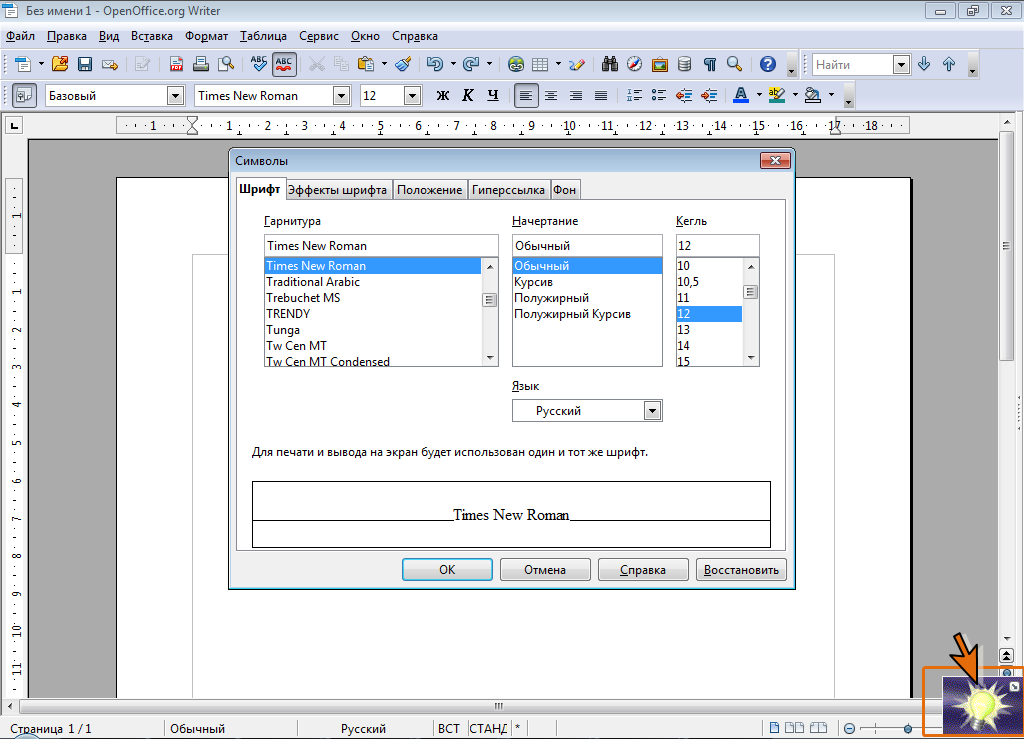This screenshot has width=1024, height=739.
Task: Open a file via the folder icon
Action: click(60, 64)
